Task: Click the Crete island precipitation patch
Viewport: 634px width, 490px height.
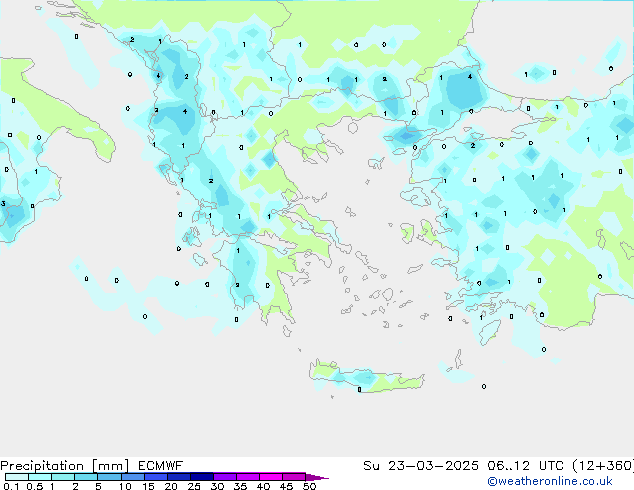Action: pyautogui.click(x=364, y=378)
